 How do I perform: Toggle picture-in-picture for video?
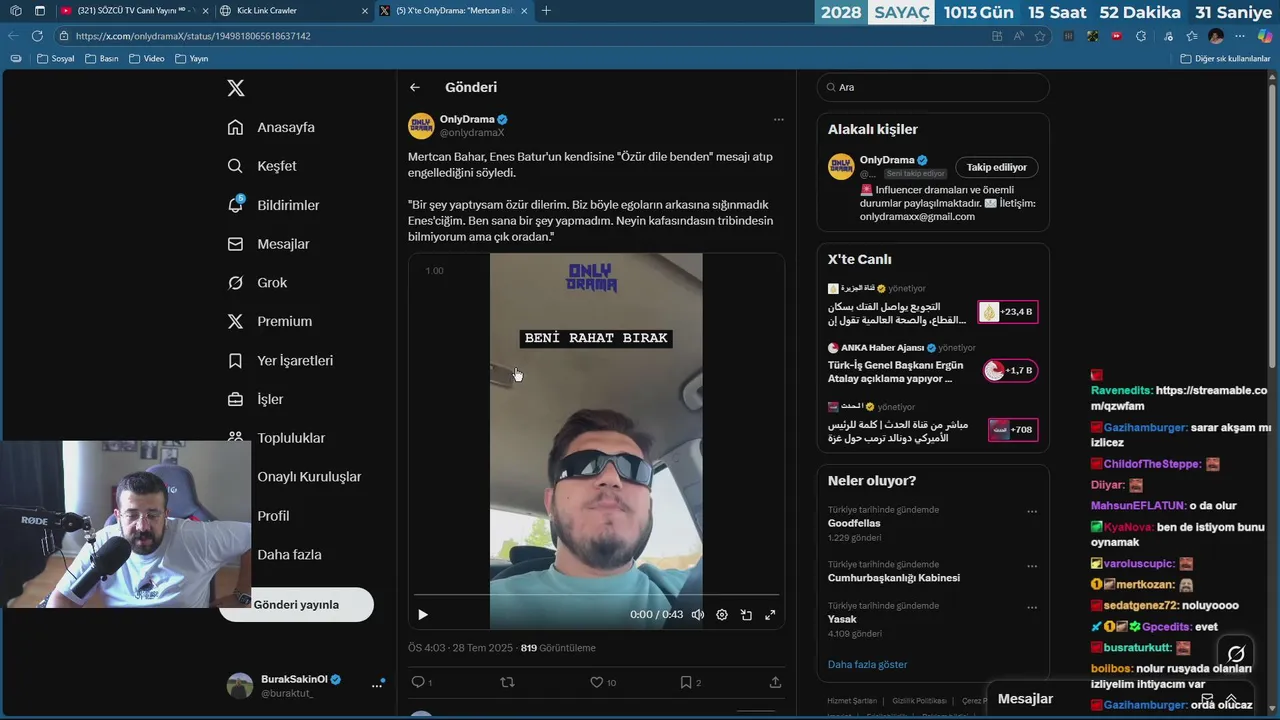coord(746,615)
